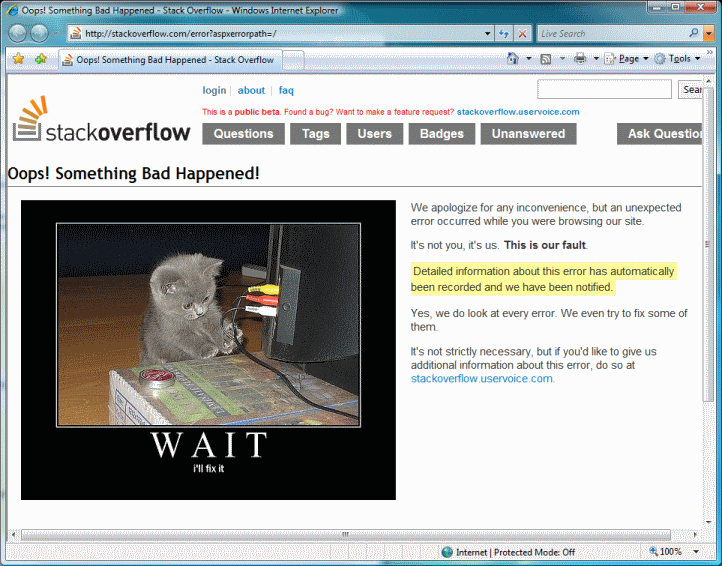This screenshot has width=722, height=566.
Task: Open the Page menu
Action: pos(626,58)
